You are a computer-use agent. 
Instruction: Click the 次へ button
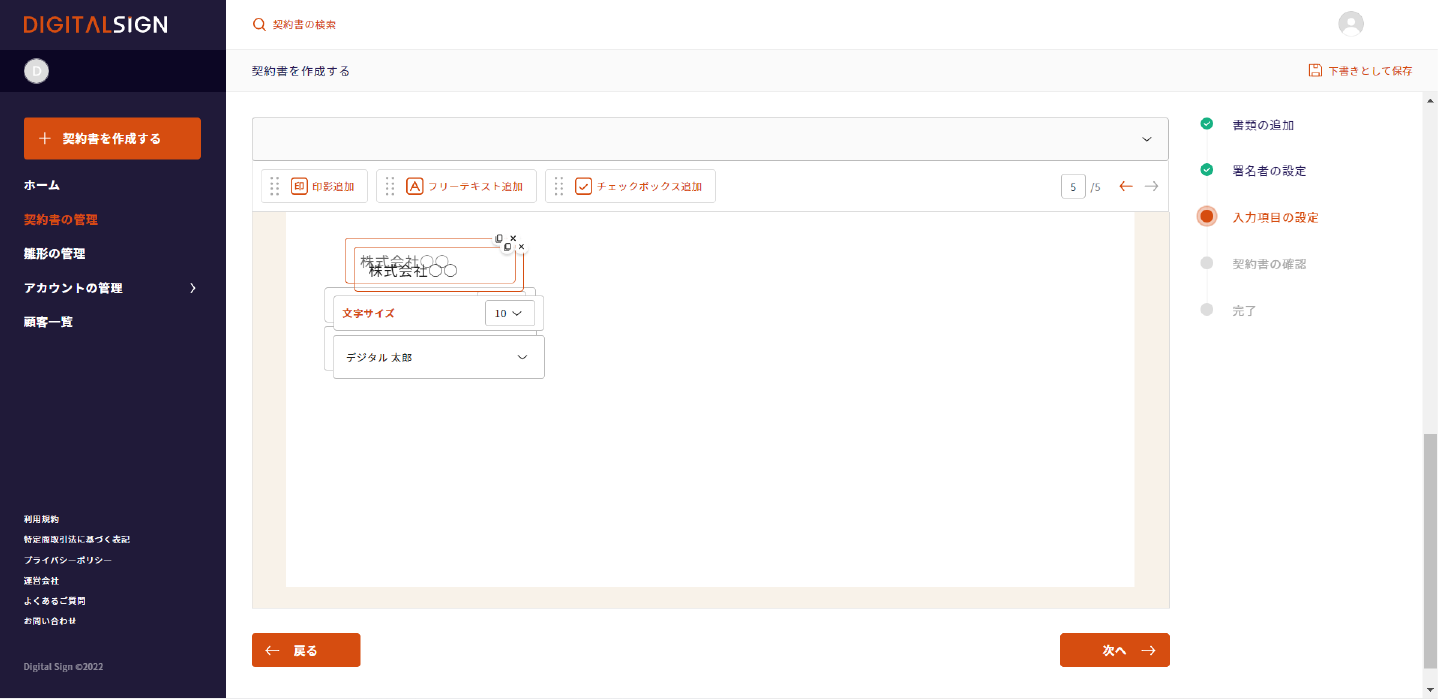pos(1114,650)
